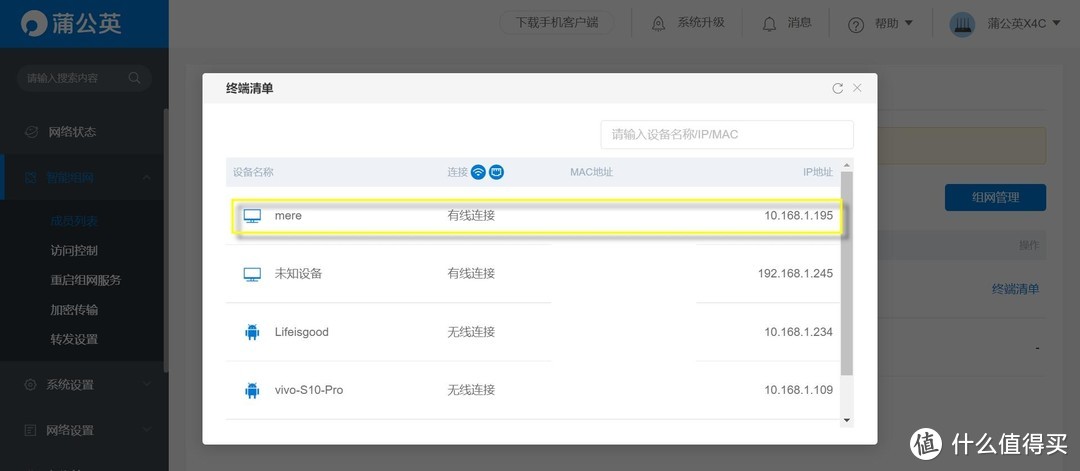Click the 智能组网 sidebar icon

30,178
